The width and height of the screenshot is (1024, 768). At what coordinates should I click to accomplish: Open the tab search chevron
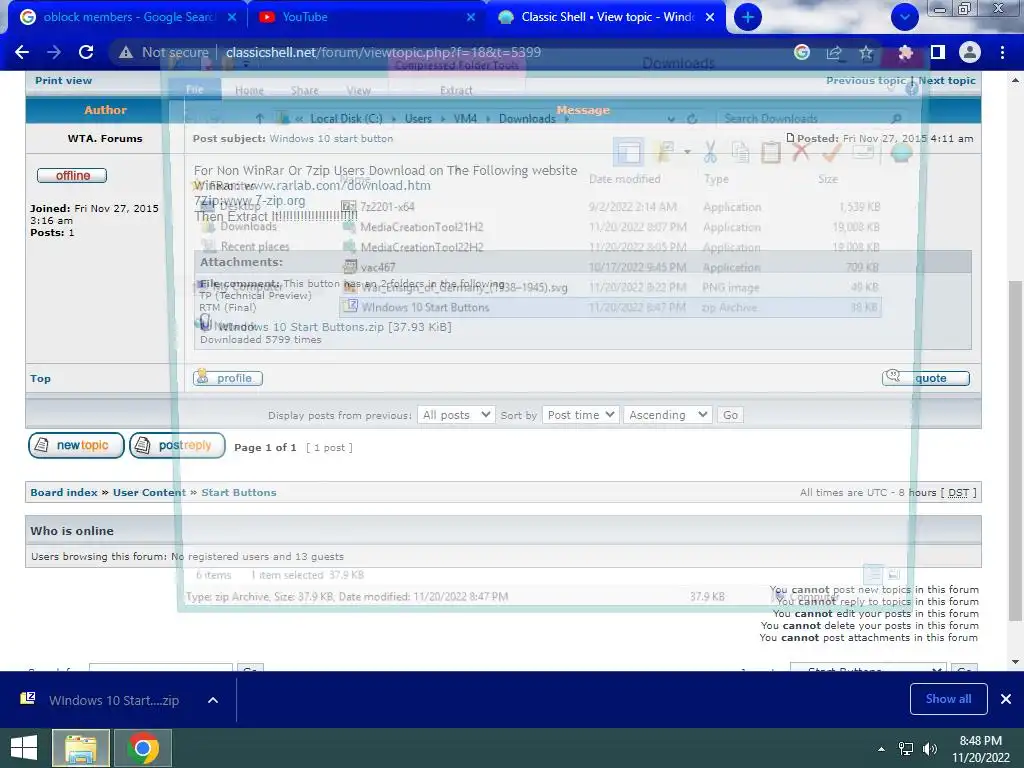904,17
